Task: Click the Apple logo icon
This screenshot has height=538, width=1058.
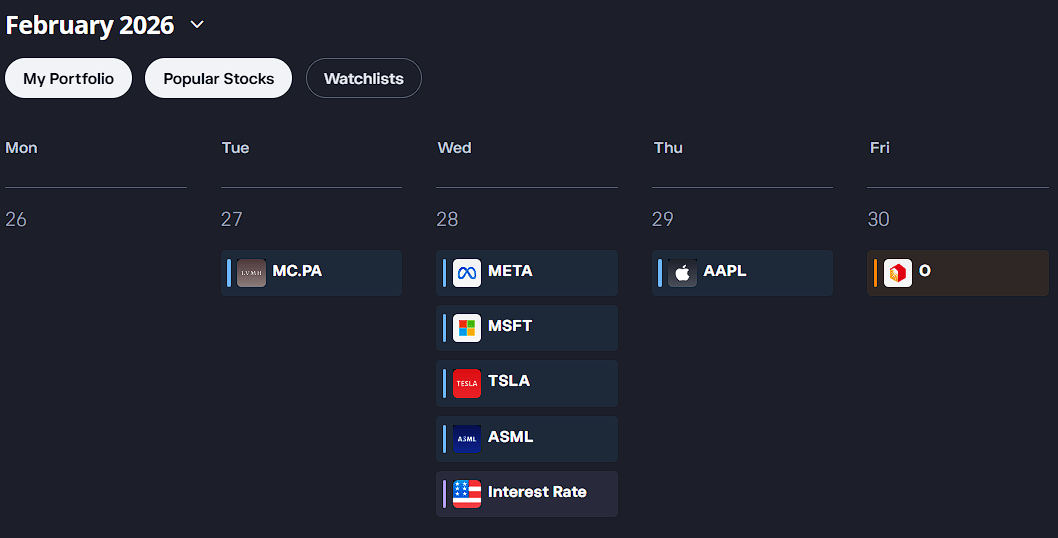Action: click(683, 273)
